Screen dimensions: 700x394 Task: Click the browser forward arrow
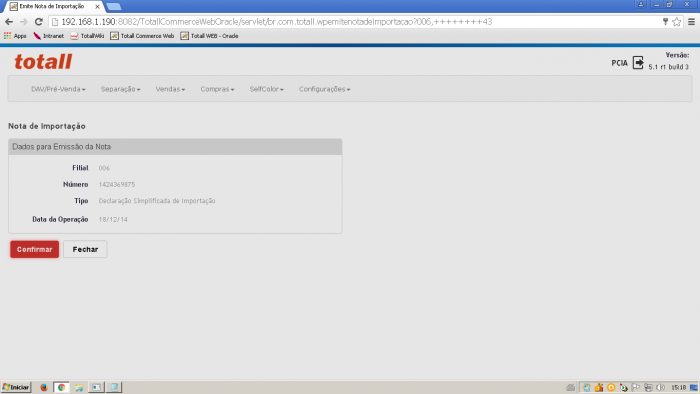pyautogui.click(x=24, y=21)
